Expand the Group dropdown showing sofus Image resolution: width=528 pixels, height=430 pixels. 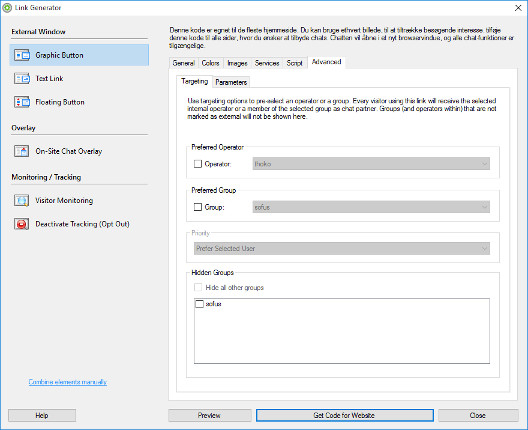[371, 207]
